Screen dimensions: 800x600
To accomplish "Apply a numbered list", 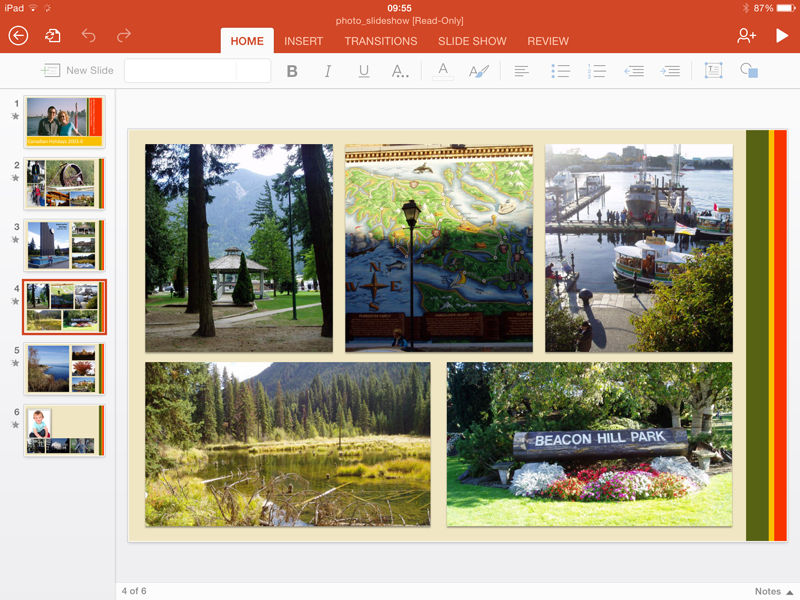I will (596, 71).
